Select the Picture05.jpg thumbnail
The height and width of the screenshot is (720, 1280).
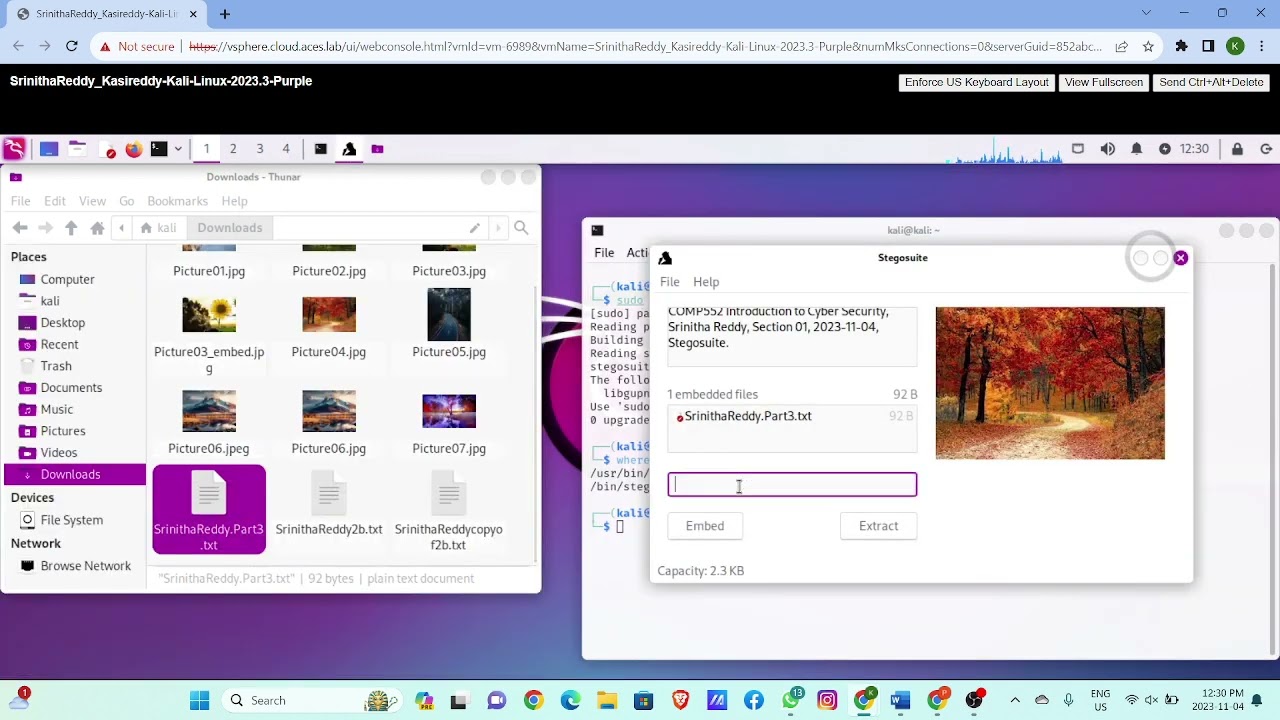449,315
